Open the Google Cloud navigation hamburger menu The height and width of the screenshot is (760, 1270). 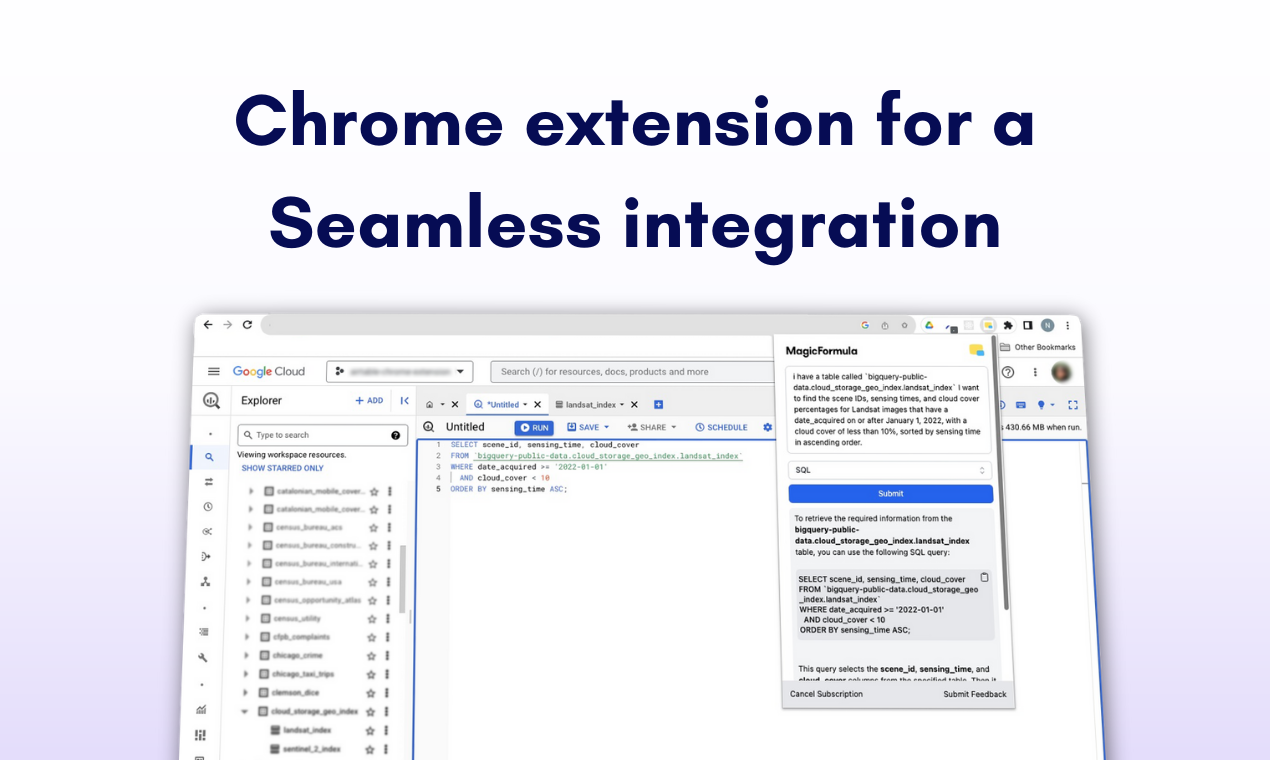click(x=213, y=371)
